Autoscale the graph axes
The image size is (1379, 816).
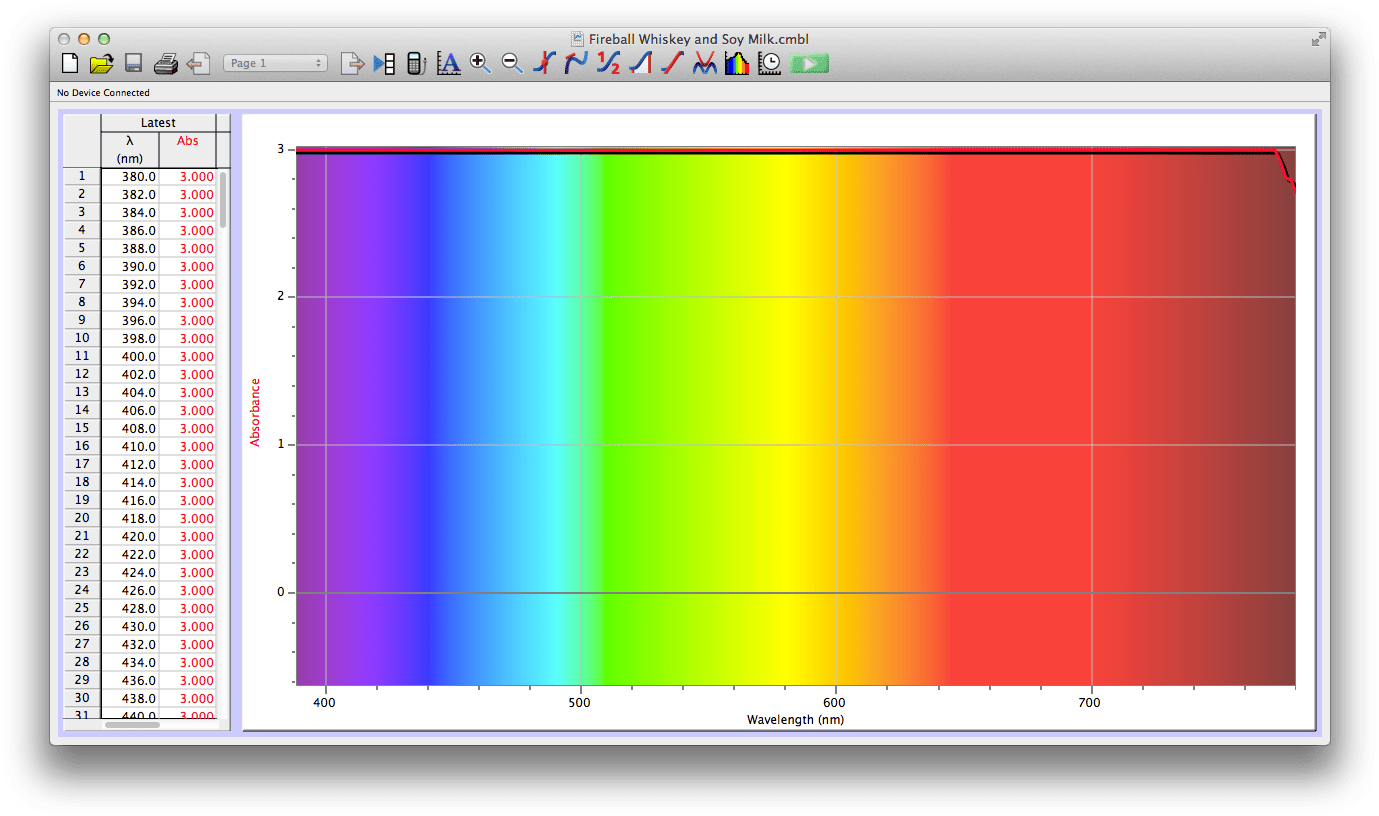pos(448,62)
